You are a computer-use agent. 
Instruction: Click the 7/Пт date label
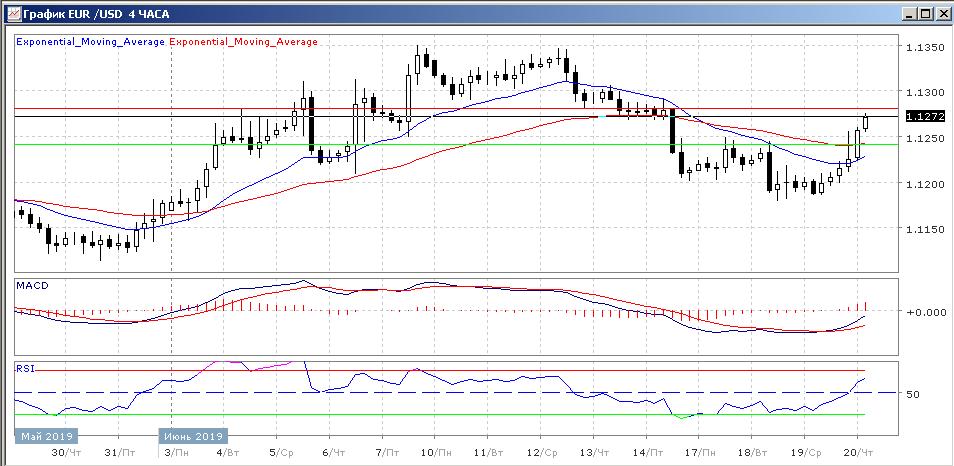coord(388,453)
